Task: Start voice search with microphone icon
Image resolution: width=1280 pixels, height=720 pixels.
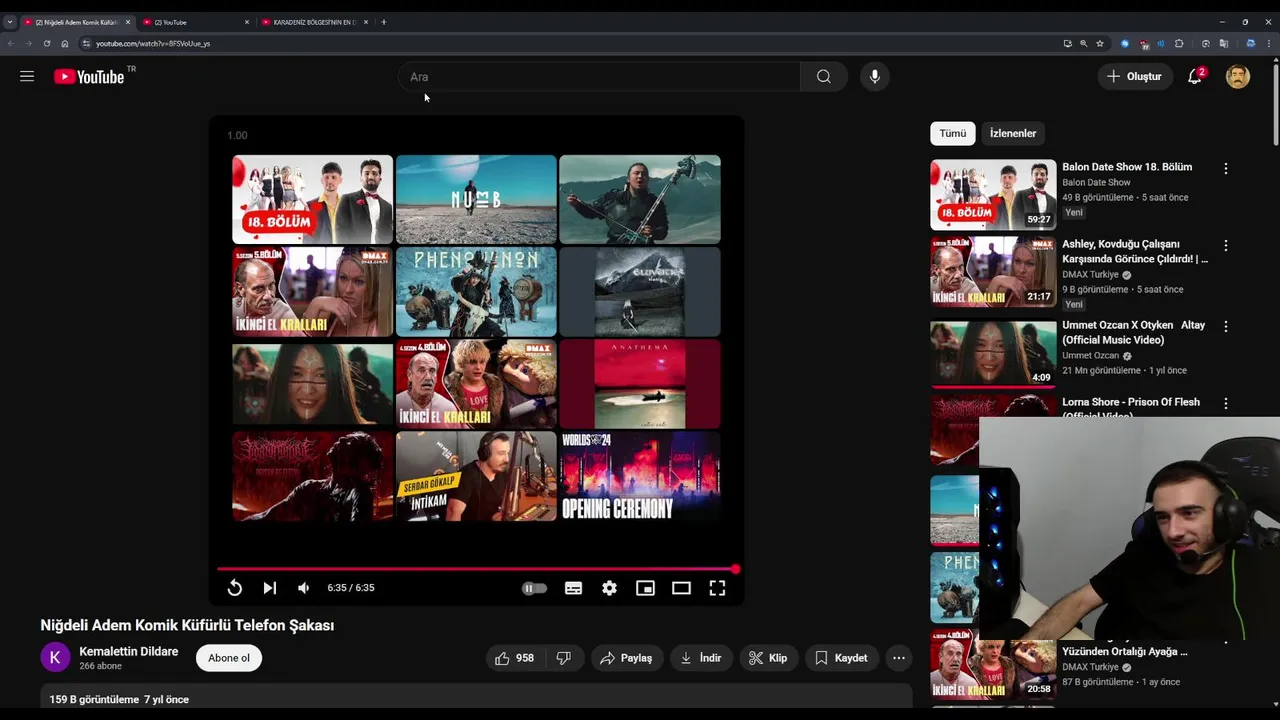Action: click(874, 77)
